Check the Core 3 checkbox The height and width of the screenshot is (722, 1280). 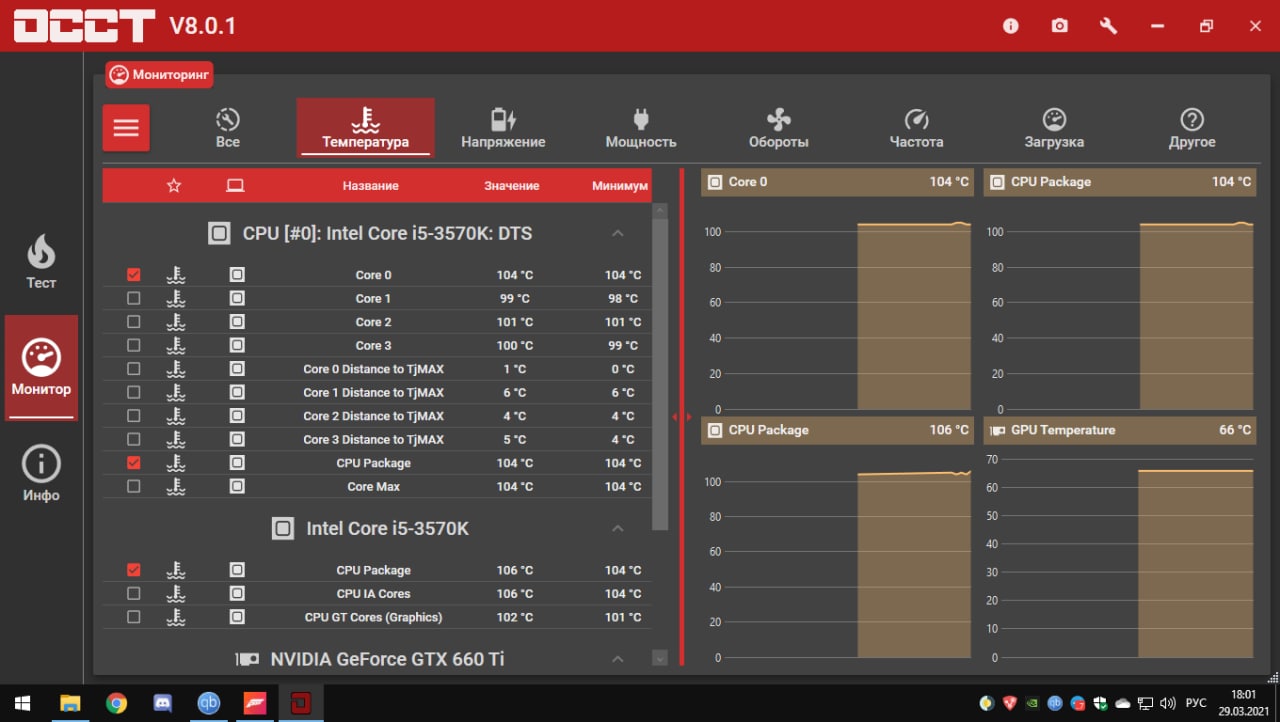(134, 345)
